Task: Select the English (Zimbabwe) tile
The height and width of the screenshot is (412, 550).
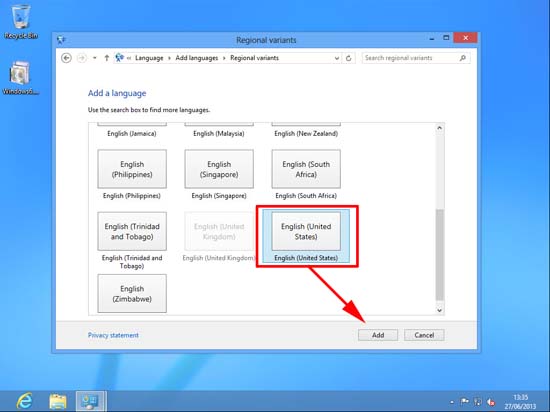Action: coord(132,293)
